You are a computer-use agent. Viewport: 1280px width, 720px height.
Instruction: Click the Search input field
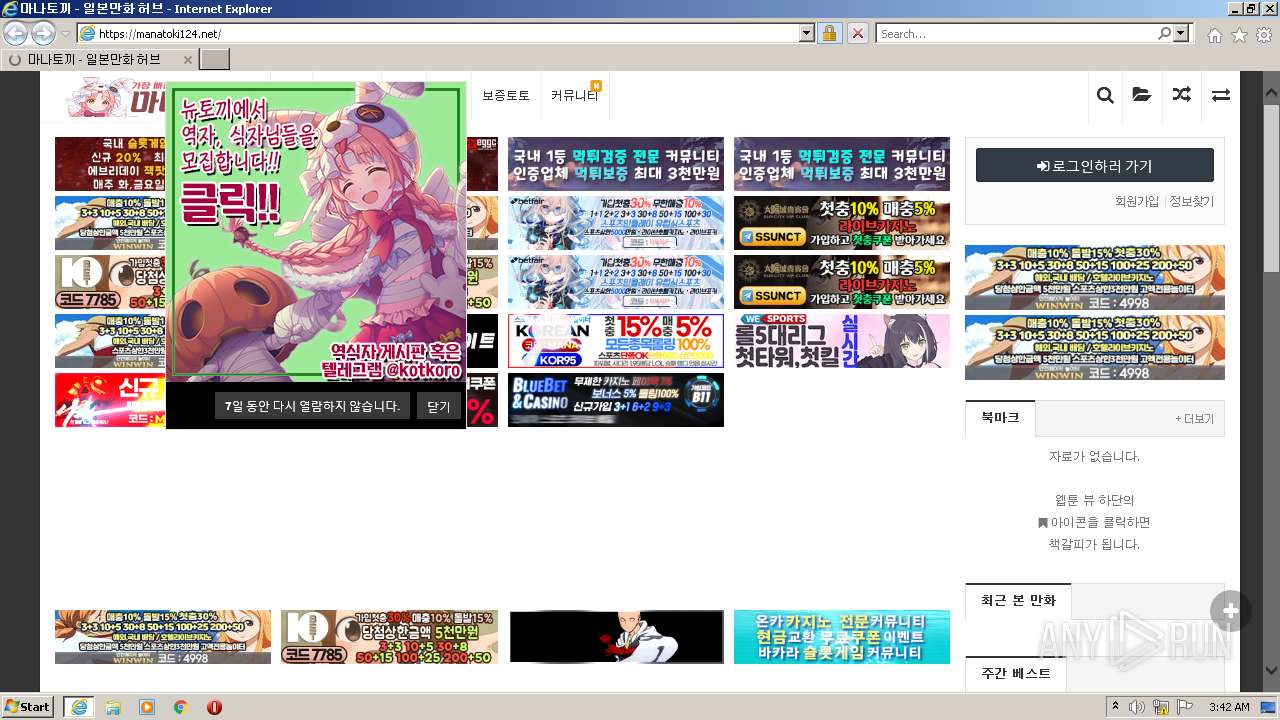1015,33
